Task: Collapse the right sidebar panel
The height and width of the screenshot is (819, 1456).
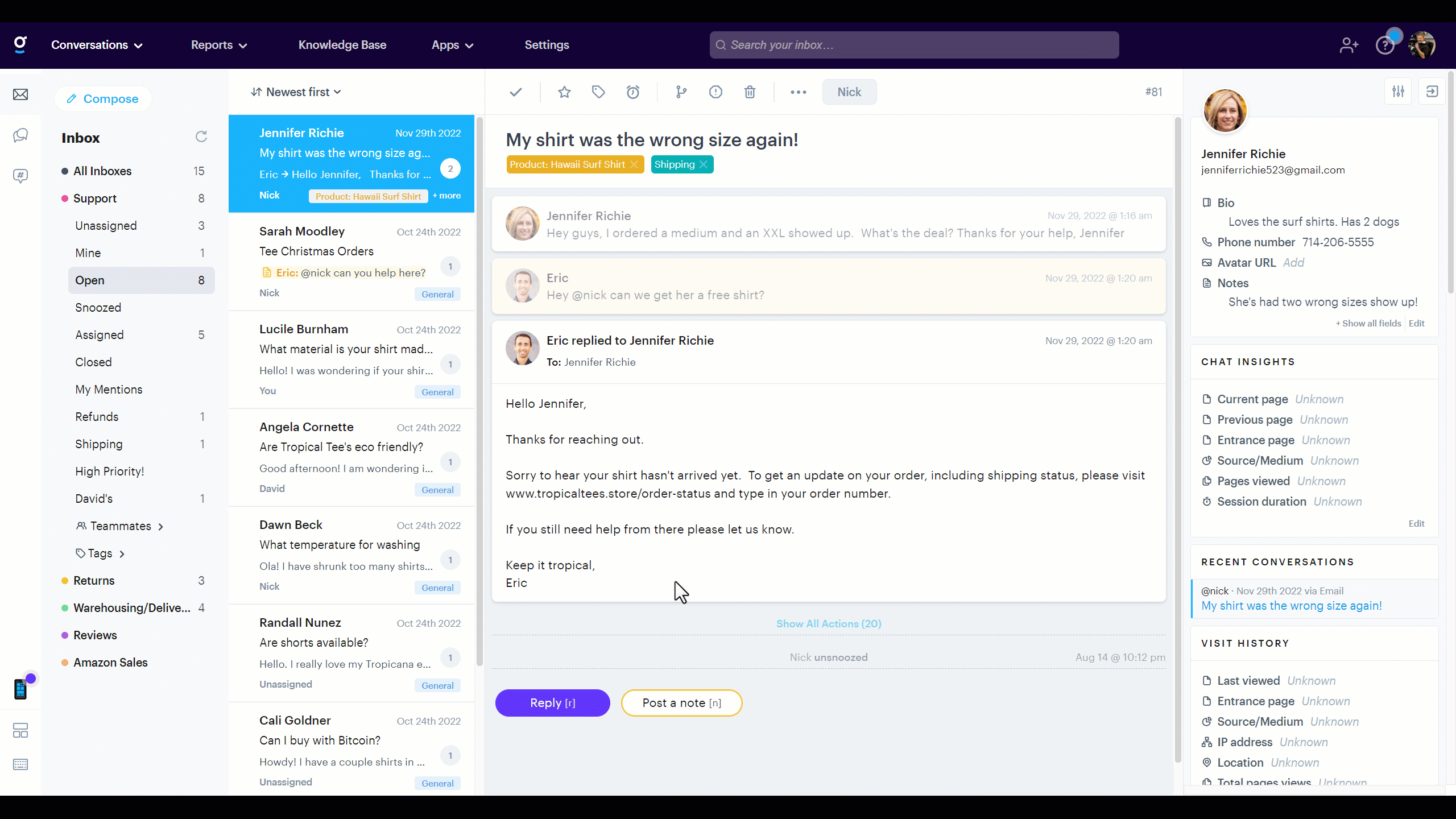Action: [x=1432, y=92]
